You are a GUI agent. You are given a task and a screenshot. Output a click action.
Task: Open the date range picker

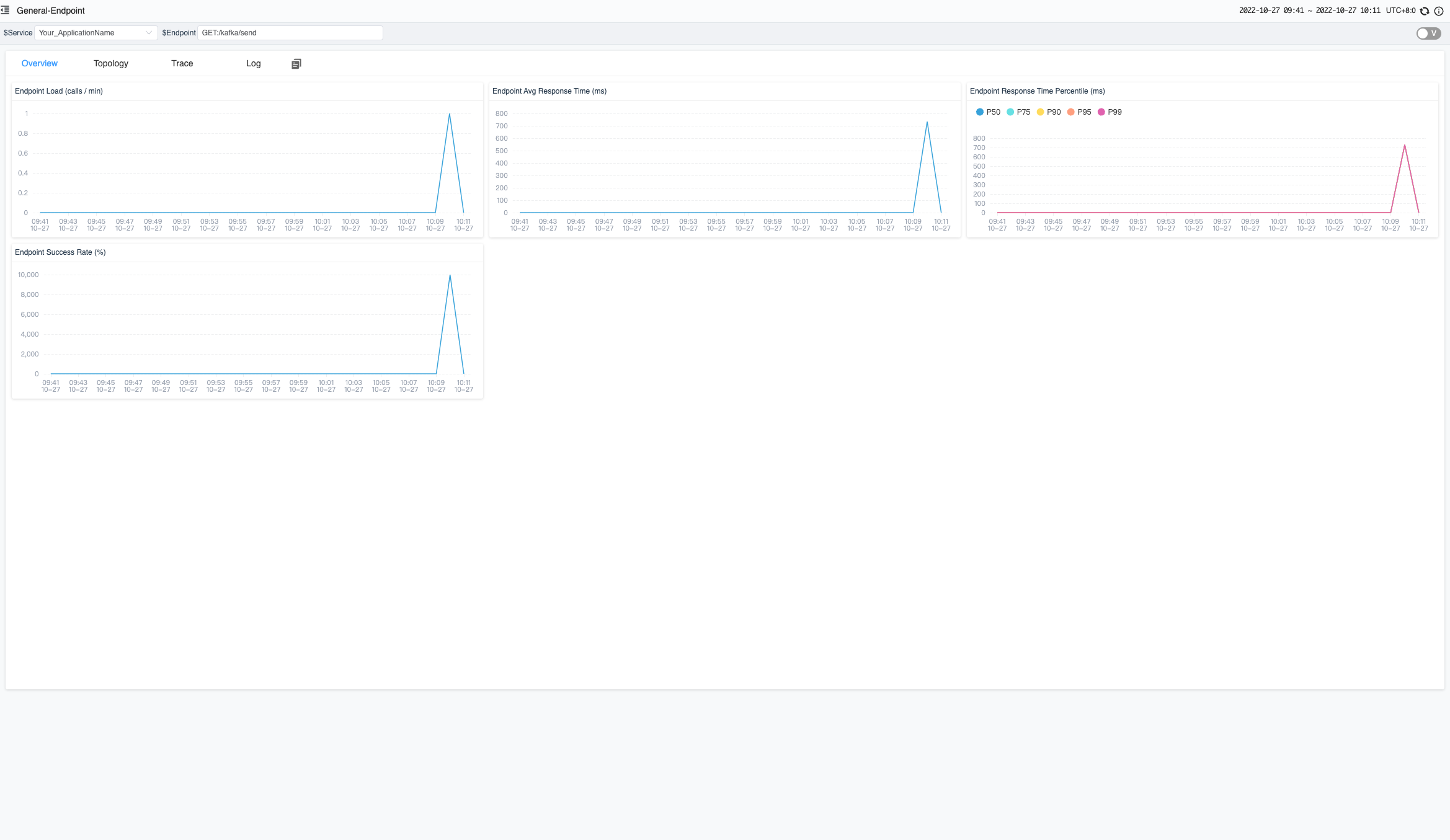click(x=1310, y=11)
